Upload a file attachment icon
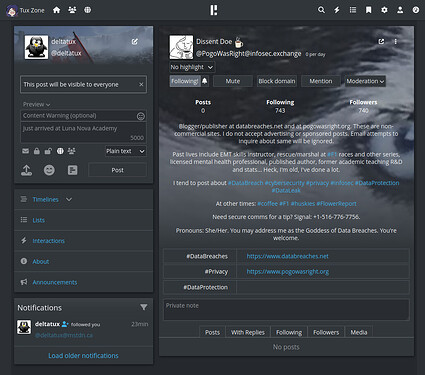The image size is (425, 375). click(27, 170)
